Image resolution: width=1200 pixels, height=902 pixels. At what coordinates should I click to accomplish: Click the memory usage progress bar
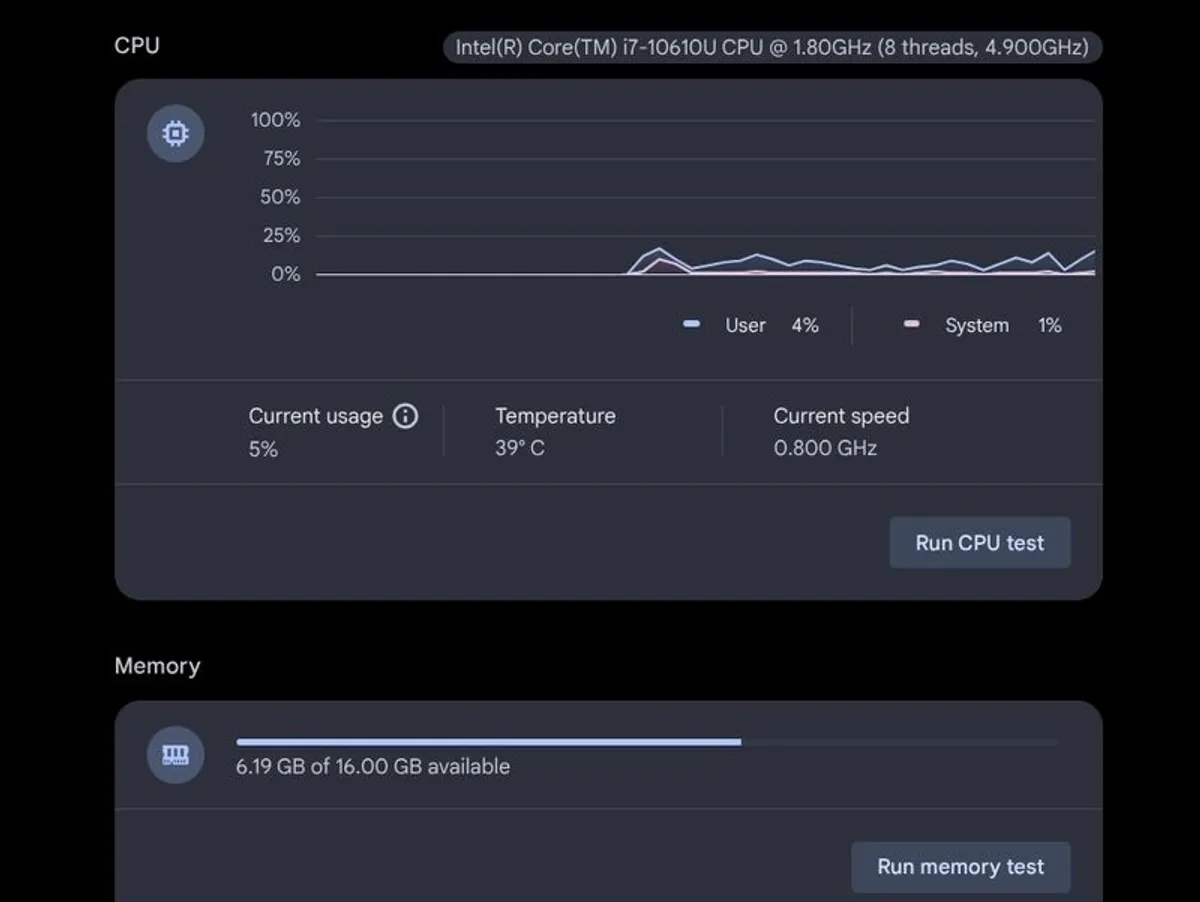648,742
